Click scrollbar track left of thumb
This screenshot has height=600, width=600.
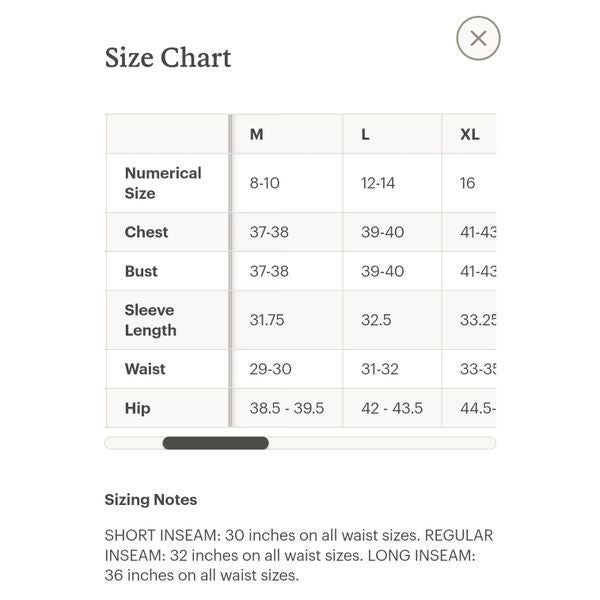click(x=134, y=443)
